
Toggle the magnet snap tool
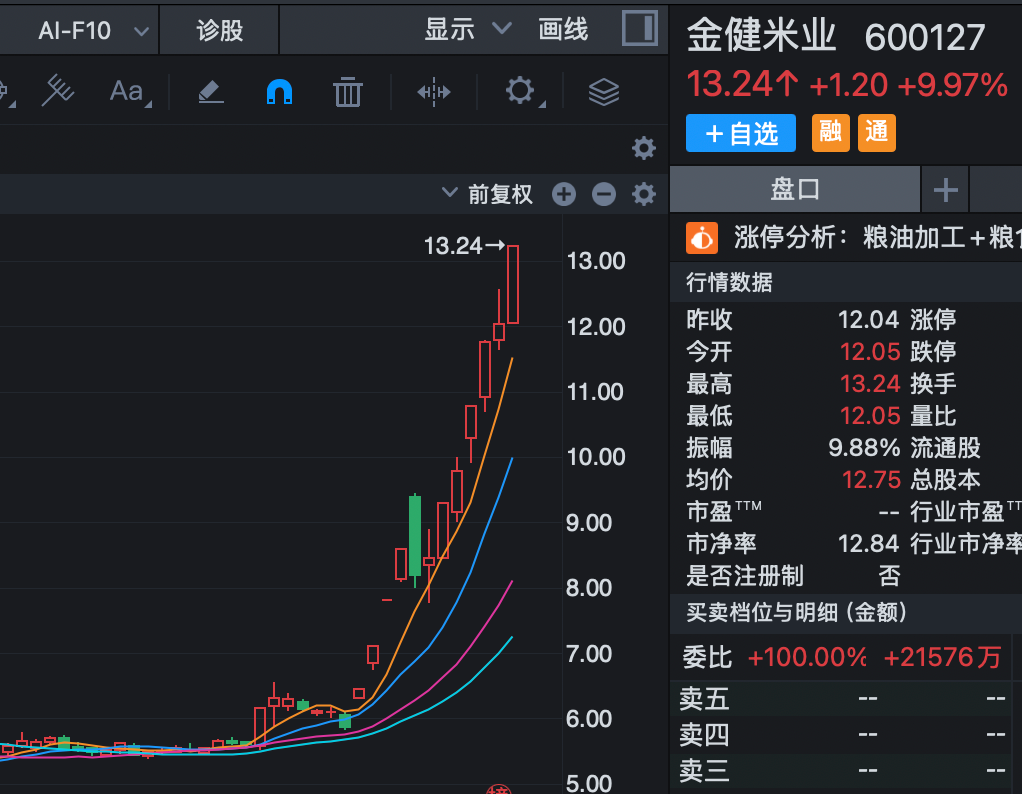click(280, 92)
